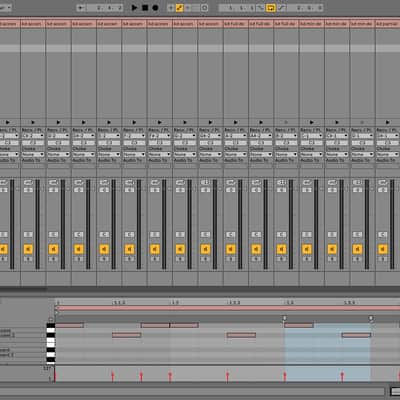Click the loop start field left of the punch-in switch
400x400 pixels.
pyautogui.click(x=237, y=8)
